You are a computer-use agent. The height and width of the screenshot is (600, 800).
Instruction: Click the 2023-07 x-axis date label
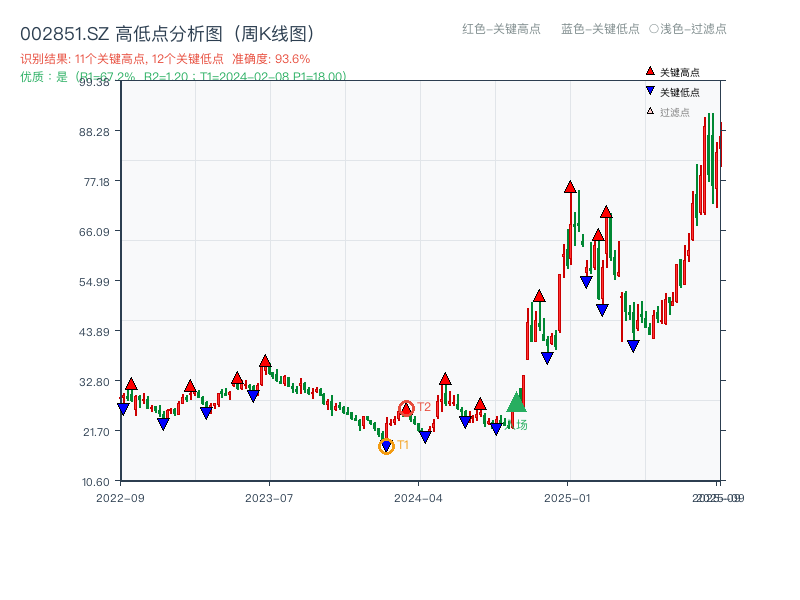coord(269,498)
